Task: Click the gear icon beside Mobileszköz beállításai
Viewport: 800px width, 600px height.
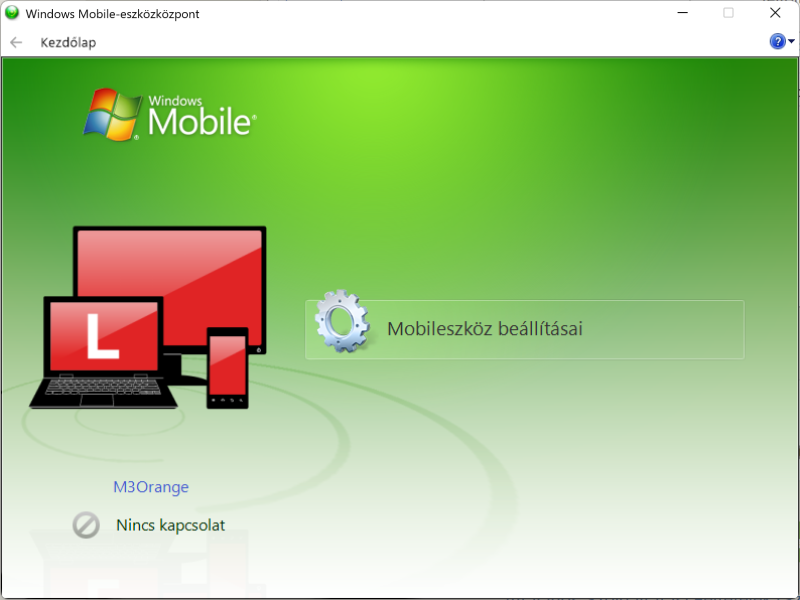Action: click(x=342, y=321)
